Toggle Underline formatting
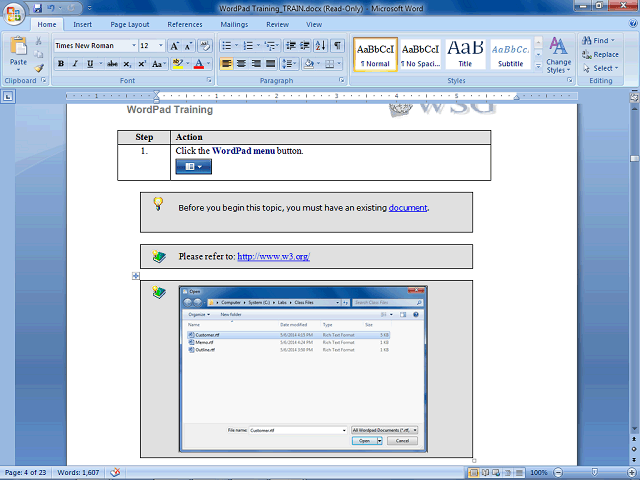The image size is (640, 480). tap(90, 64)
